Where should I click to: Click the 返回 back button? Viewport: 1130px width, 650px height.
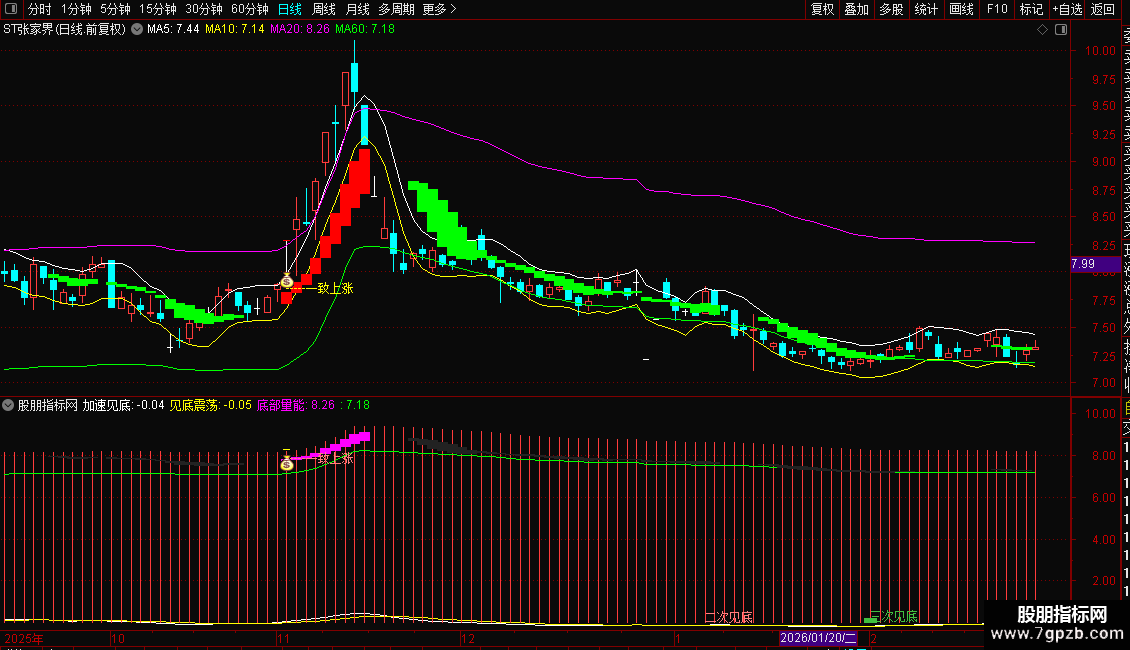point(1103,9)
